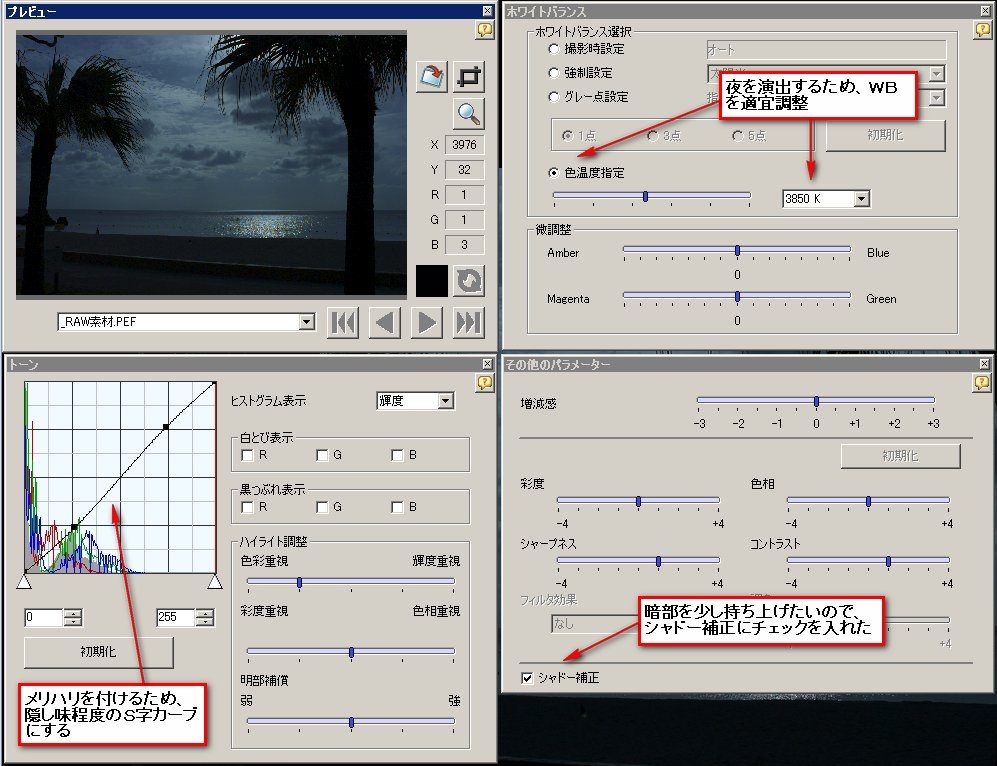Image resolution: width=997 pixels, height=766 pixels.
Task: Enable 白とび表示 B checkbox
Action: click(397, 455)
